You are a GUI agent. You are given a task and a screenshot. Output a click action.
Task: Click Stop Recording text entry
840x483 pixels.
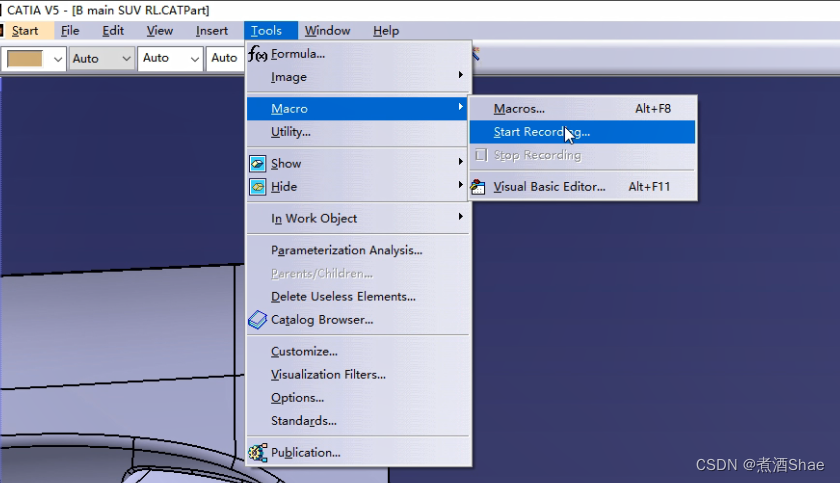537,155
